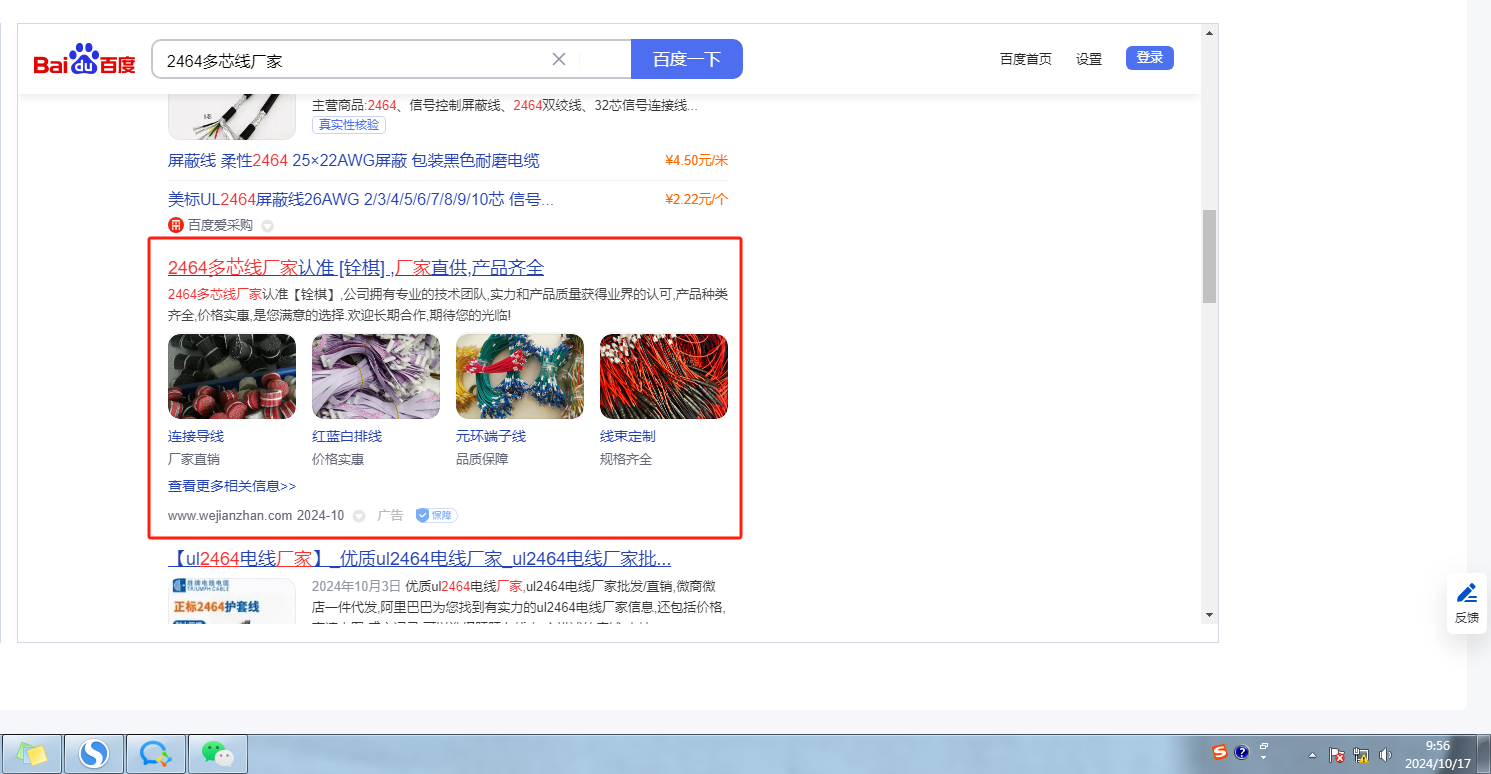Click the 百度一下 search button
This screenshot has height=774, width=1491.
click(687, 59)
